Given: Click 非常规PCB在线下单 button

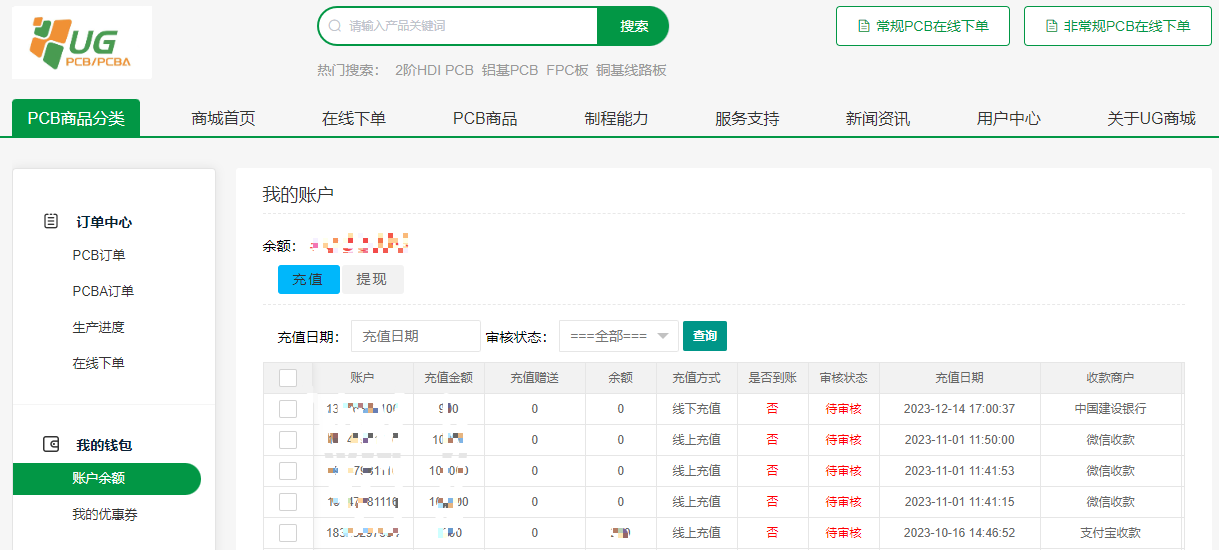Looking at the screenshot, I should point(1118,26).
